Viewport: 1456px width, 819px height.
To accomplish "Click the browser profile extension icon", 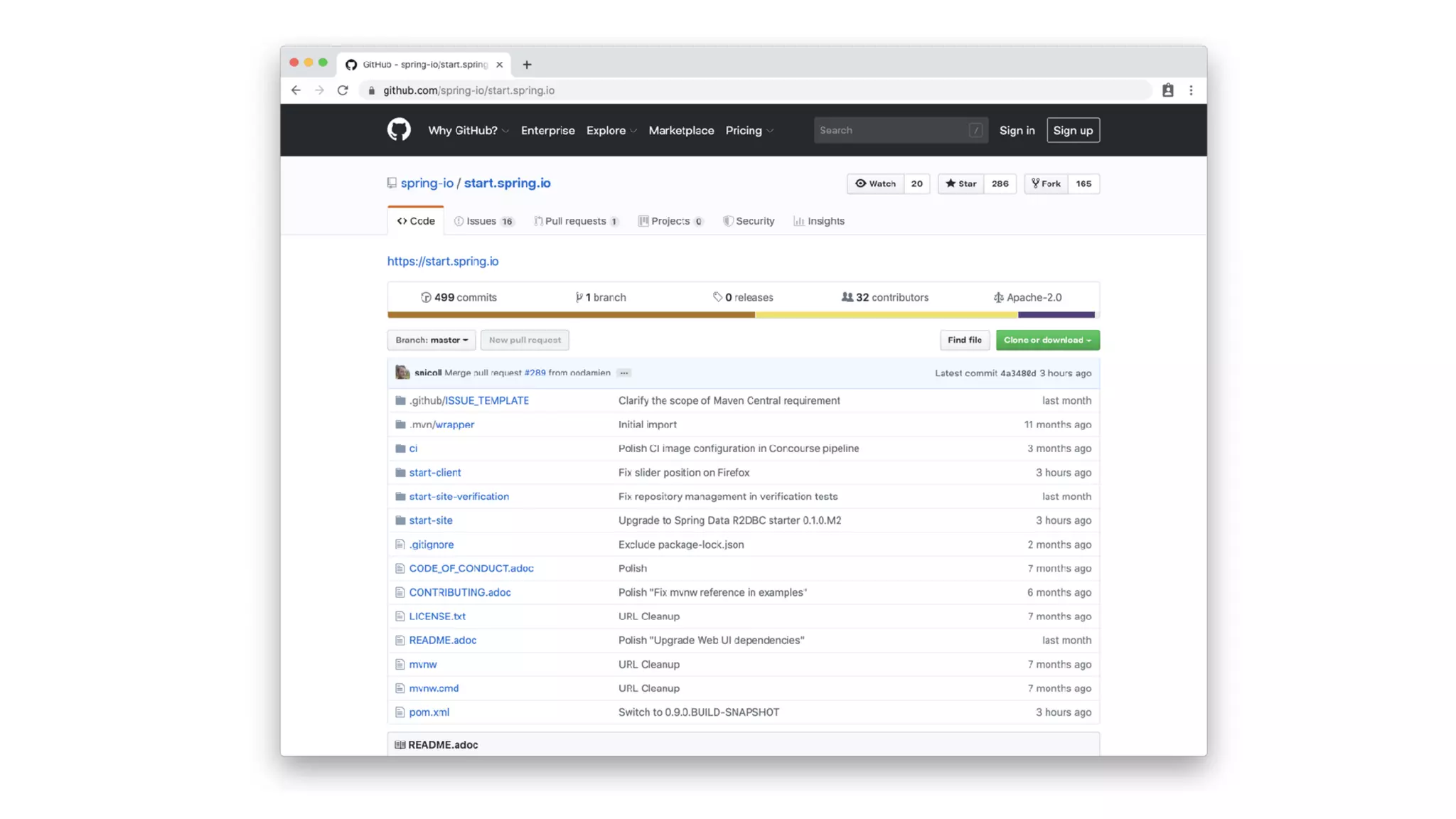I will (x=1167, y=90).
